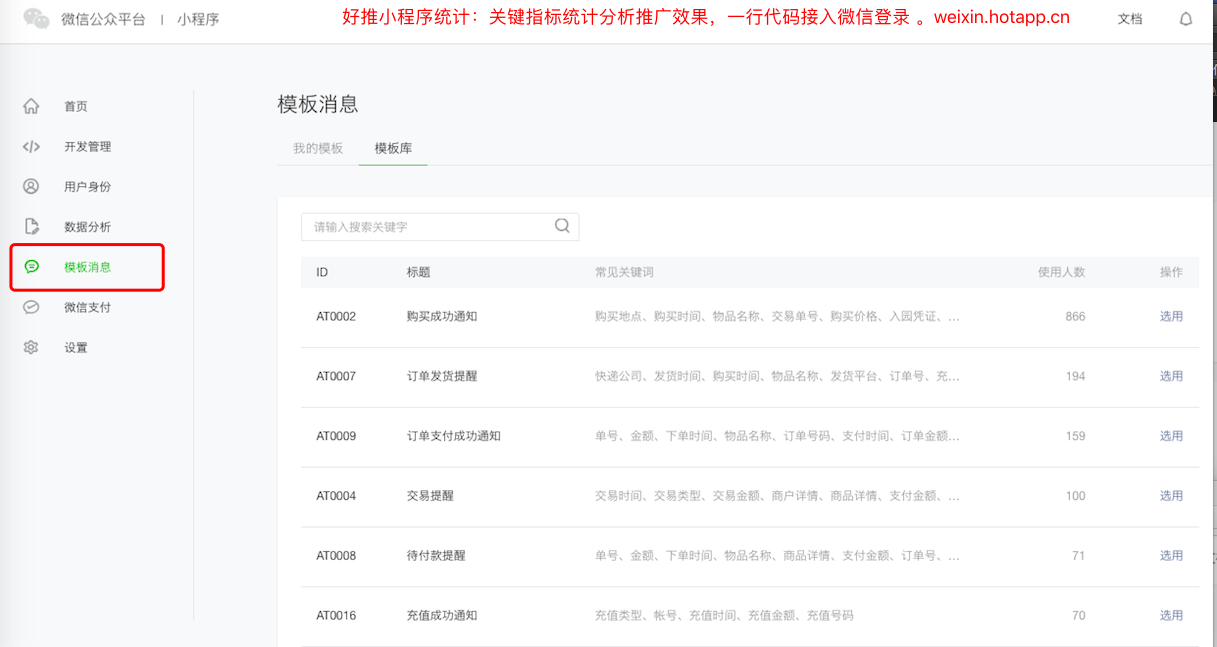1217x647 pixels.
Task: Click the 标题 column header
Action: [x=418, y=272]
